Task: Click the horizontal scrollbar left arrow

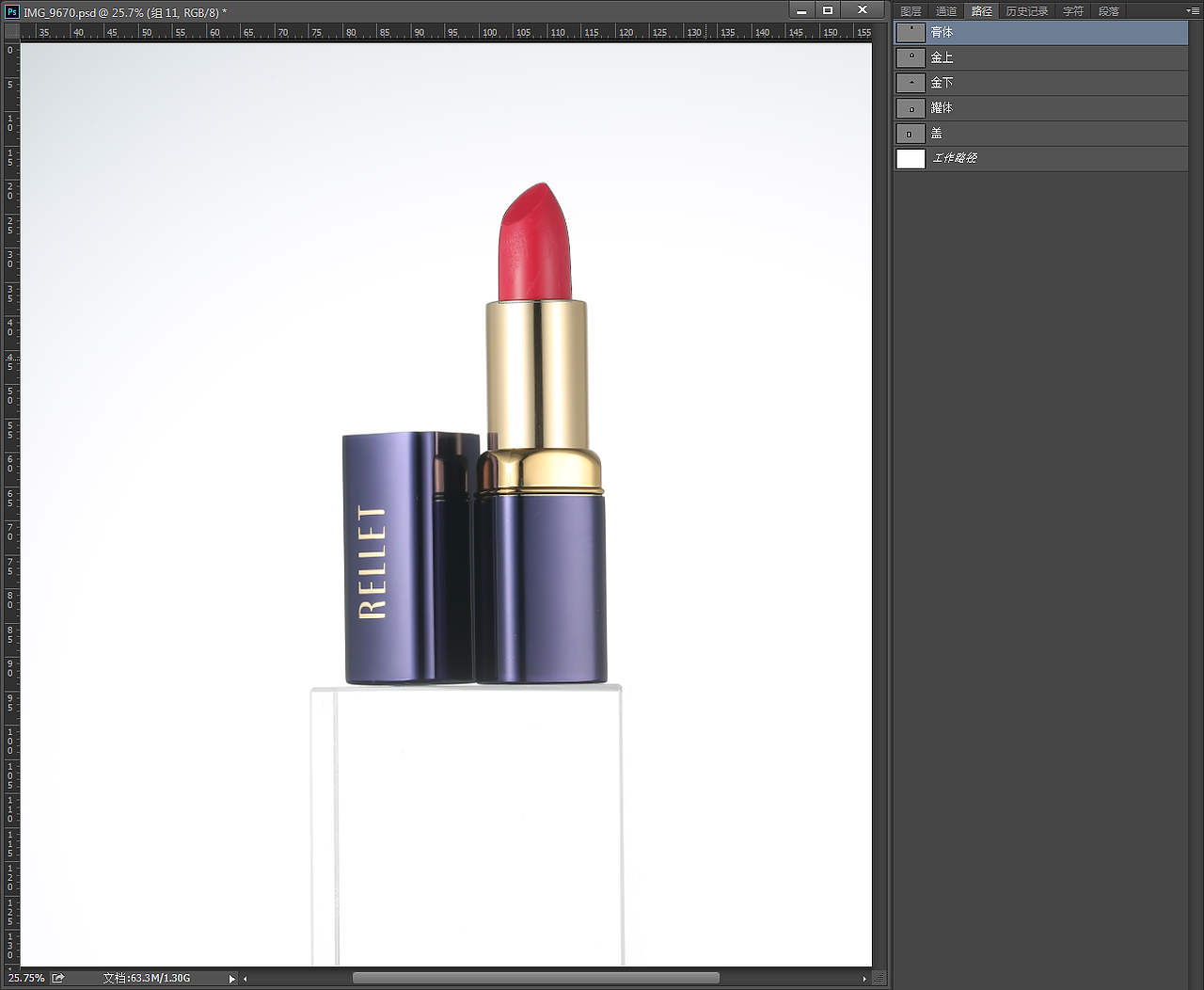Action: click(x=246, y=979)
